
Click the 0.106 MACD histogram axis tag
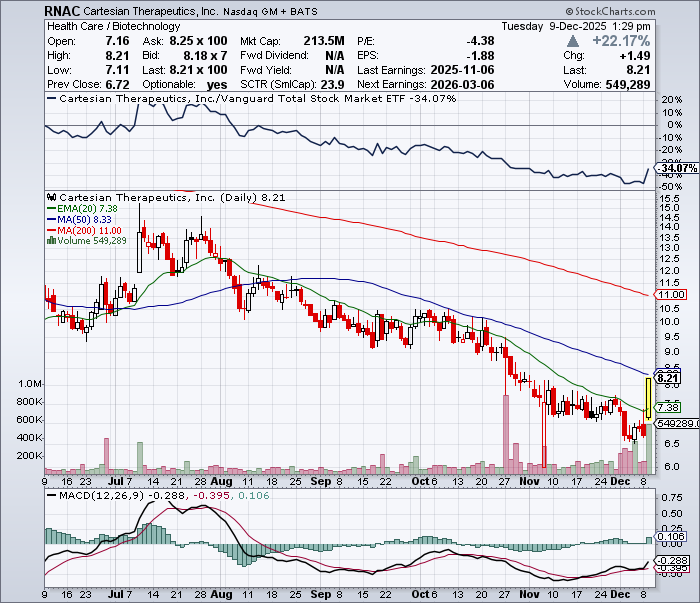(x=671, y=536)
